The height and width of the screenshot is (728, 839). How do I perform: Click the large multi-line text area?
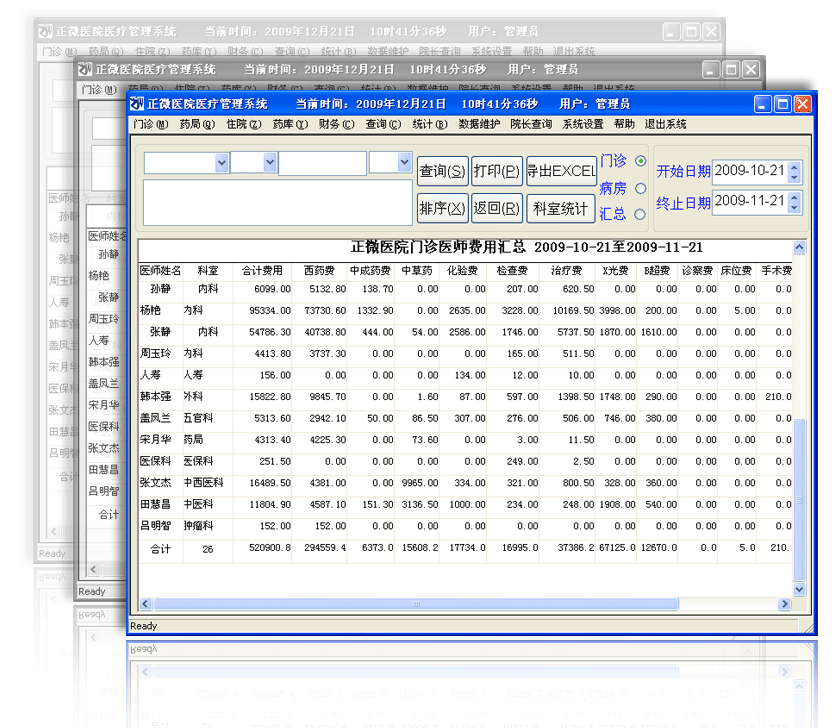[x=278, y=202]
